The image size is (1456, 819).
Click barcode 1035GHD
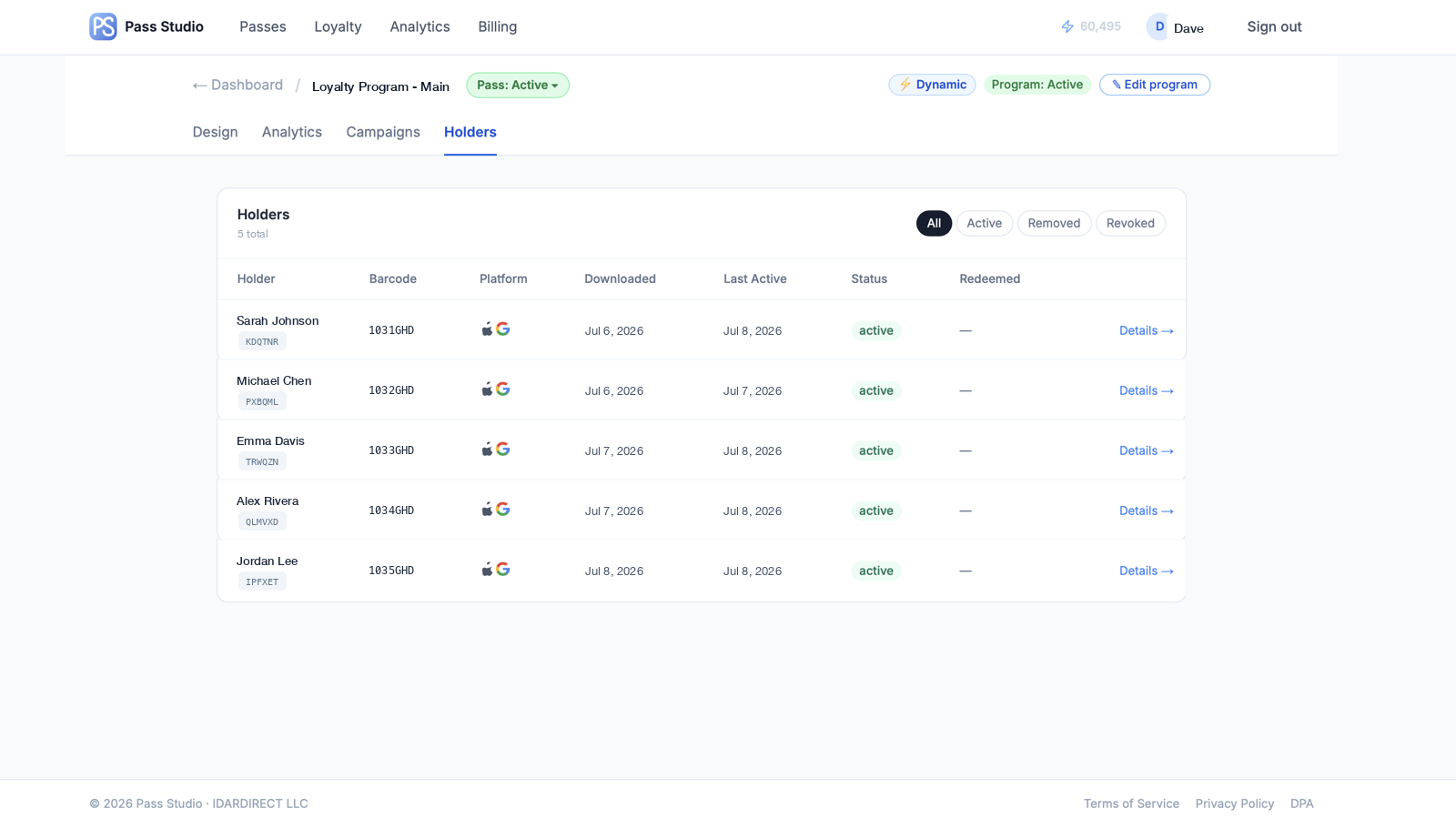point(391,571)
